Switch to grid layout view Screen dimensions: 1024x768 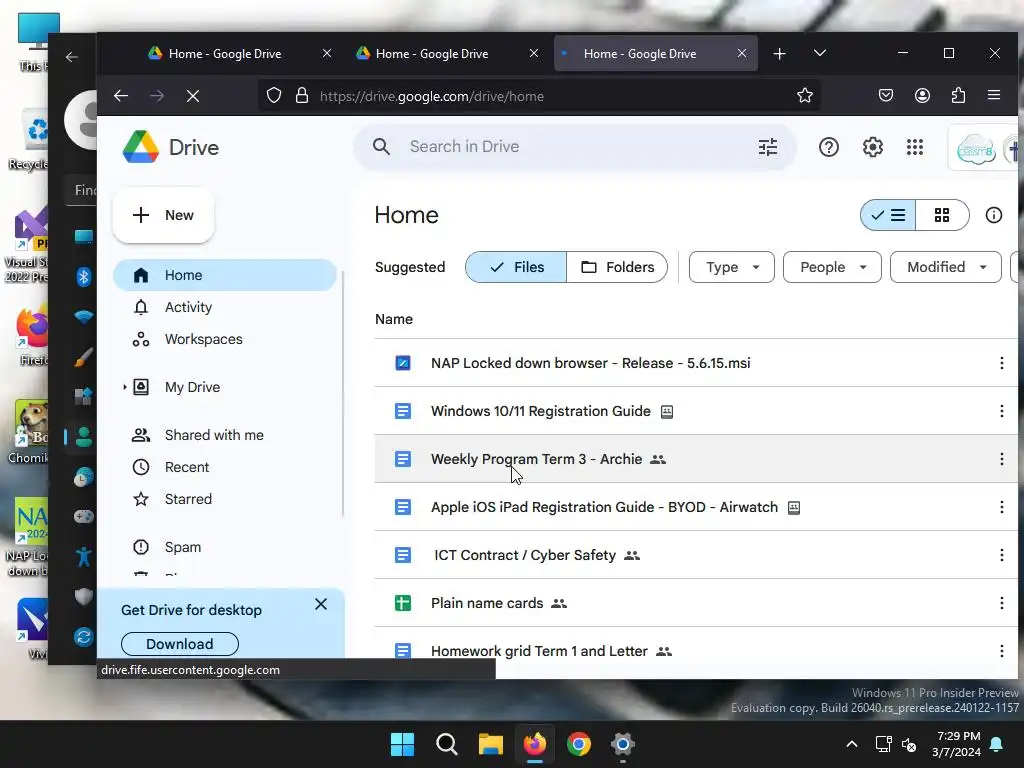[942, 215]
